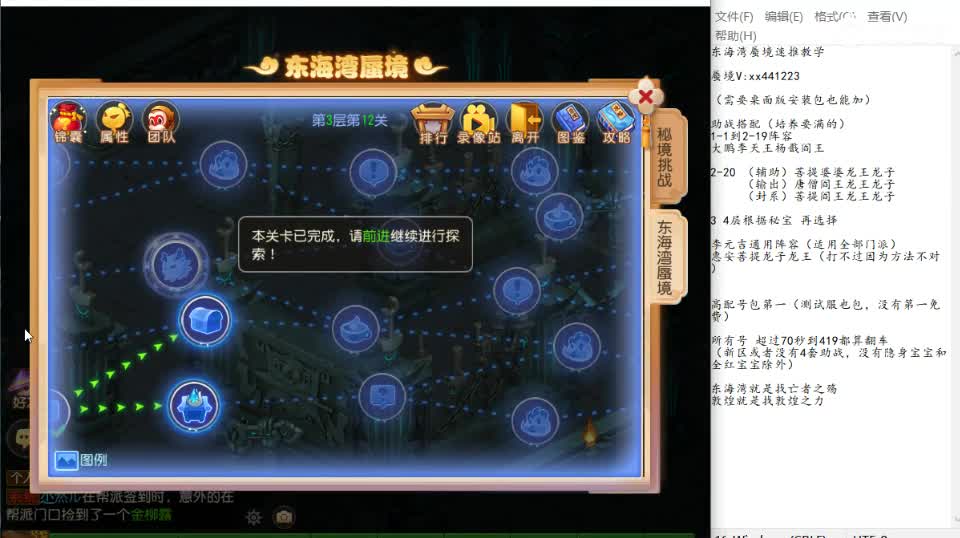
Task: Open the 文件(F) menu in Notepad
Action: 734,17
